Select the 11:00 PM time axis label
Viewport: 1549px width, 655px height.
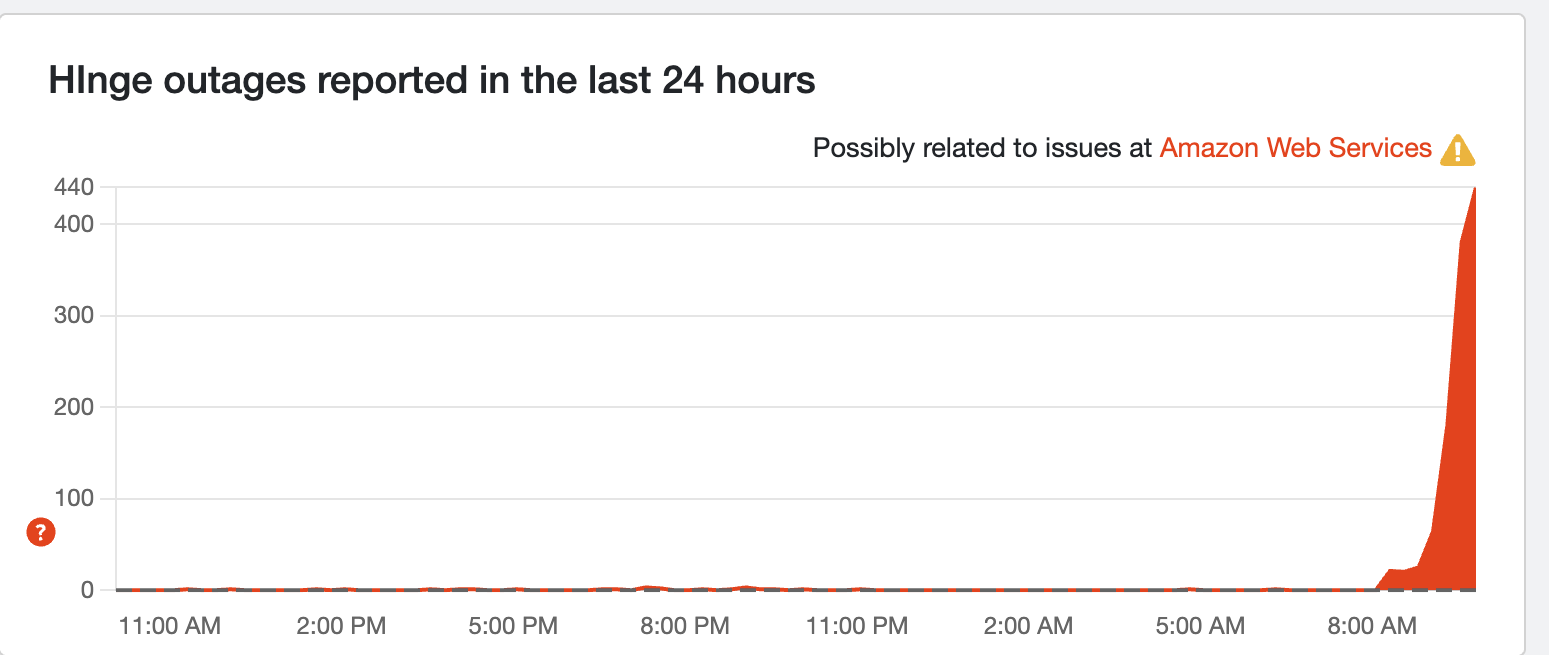point(858,627)
